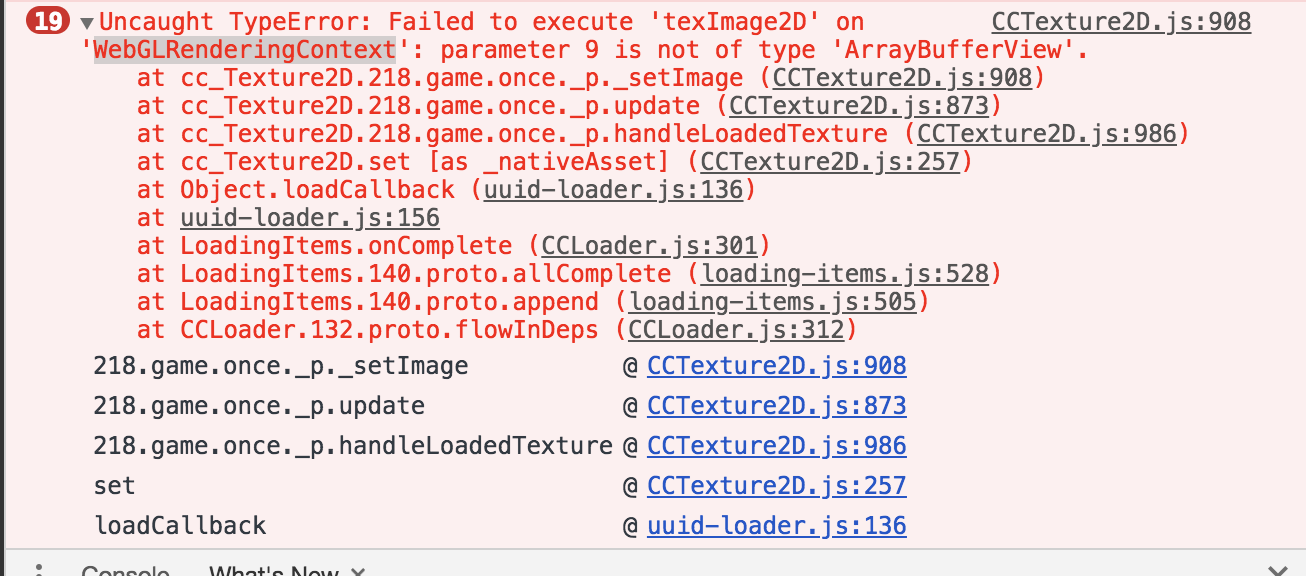Image resolution: width=1306 pixels, height=576 pixels.
Task: Open blue CCTexture2D.js:257 link beside set
Action: tap(776, 486)
